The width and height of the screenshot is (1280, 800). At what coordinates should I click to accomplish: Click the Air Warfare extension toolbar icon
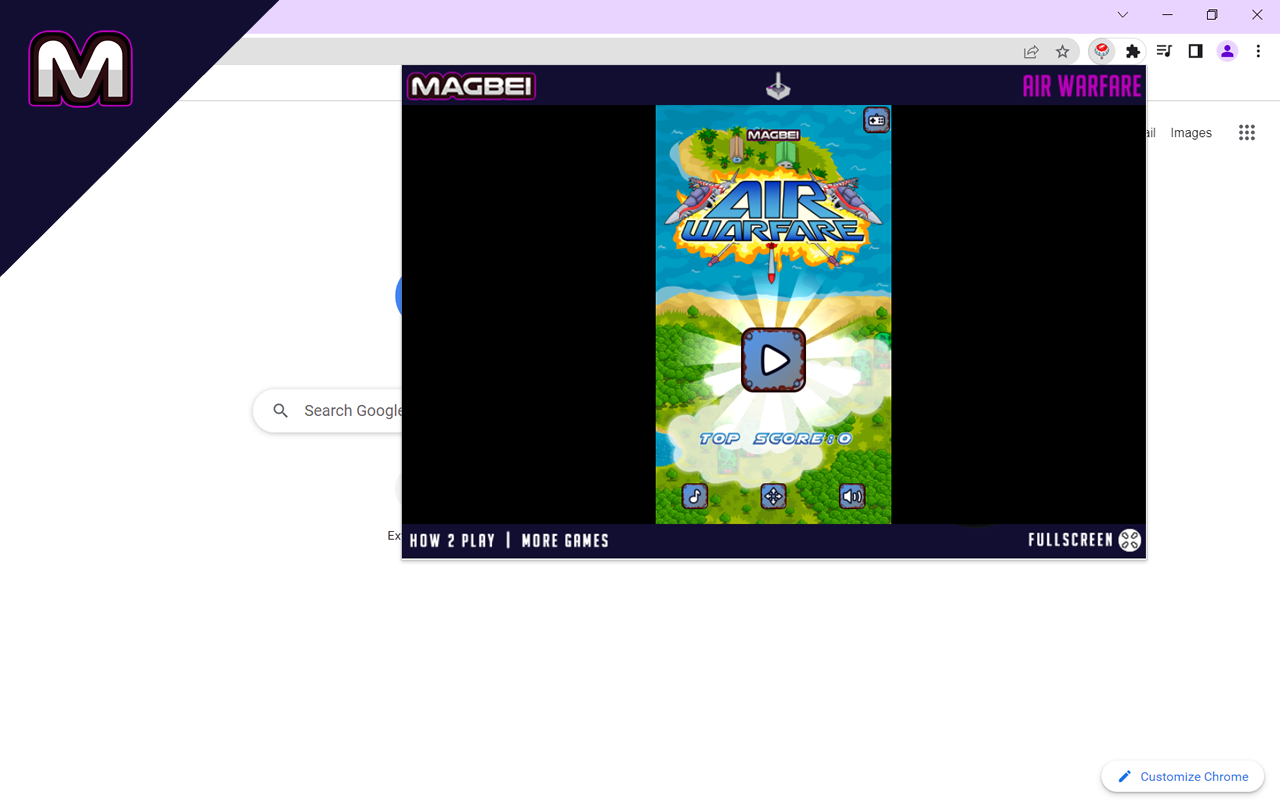1101,51
